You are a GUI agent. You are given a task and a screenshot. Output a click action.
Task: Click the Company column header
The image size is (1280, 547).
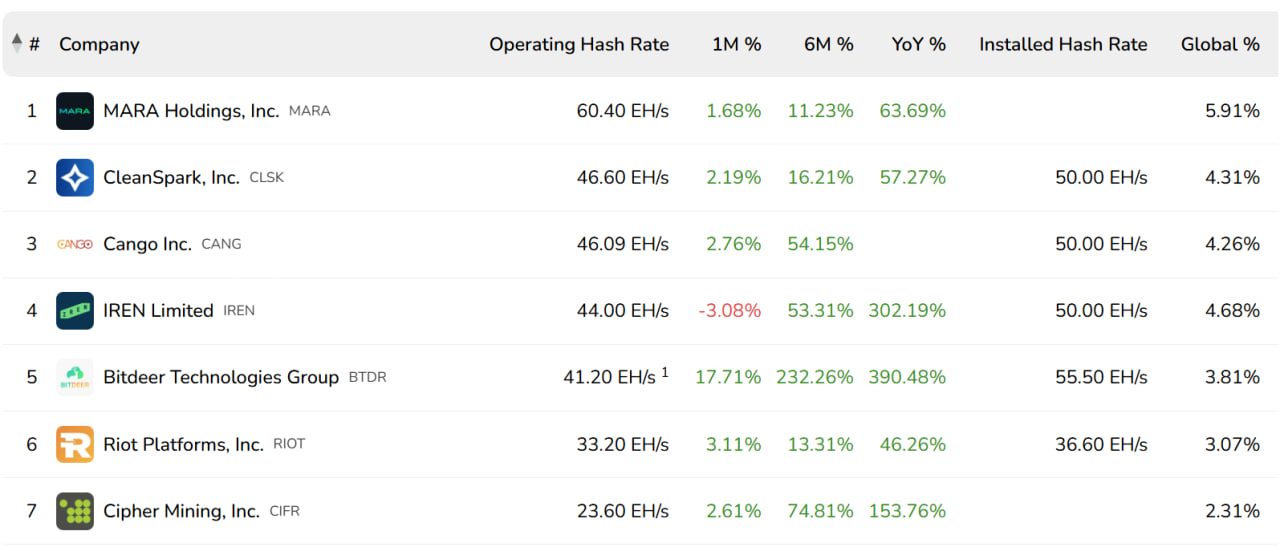[x=99, y=44]
